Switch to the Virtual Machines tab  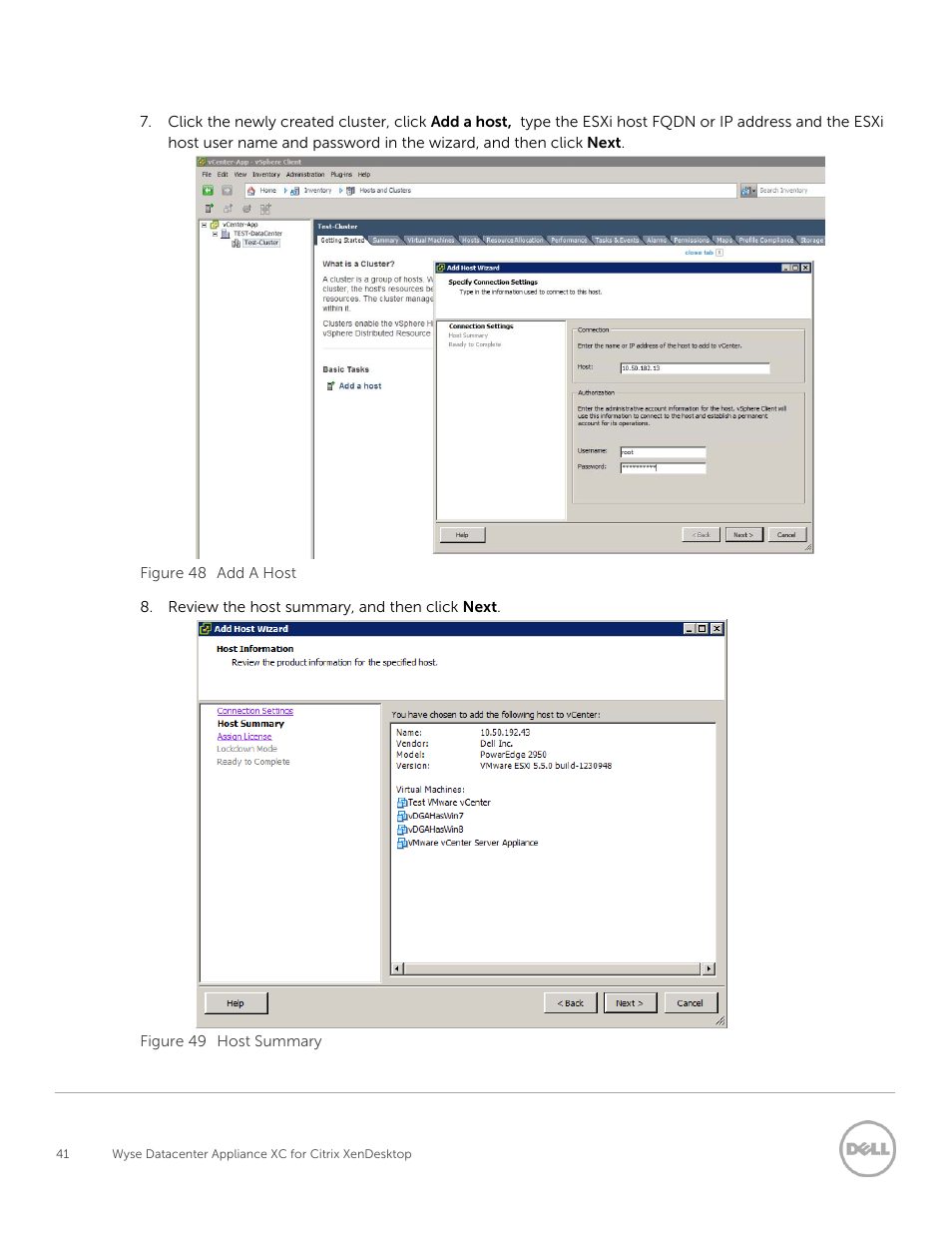click(x=430, y=241)
